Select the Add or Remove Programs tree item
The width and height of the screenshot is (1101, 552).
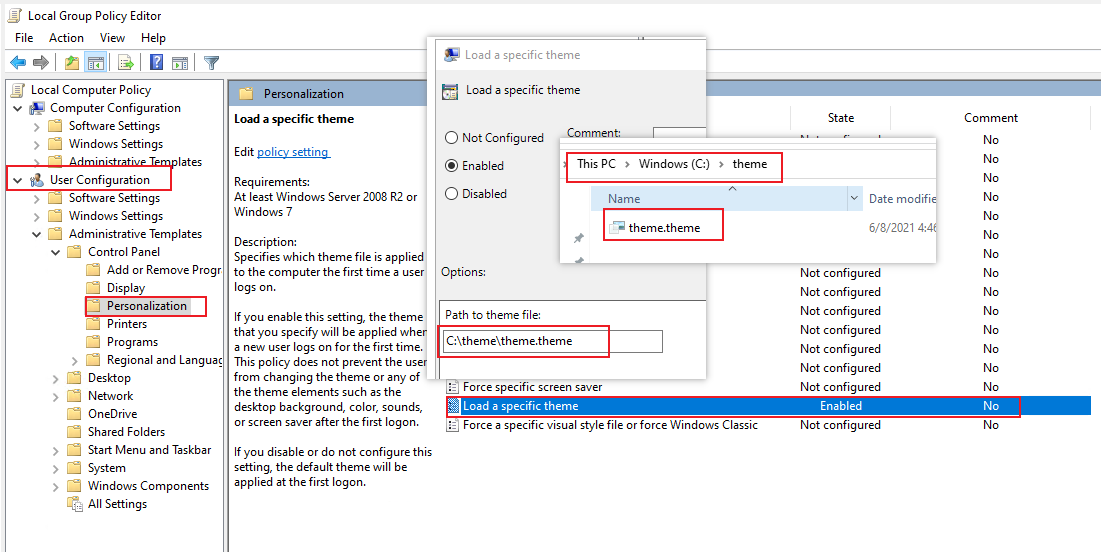click(x=163, y=270)
